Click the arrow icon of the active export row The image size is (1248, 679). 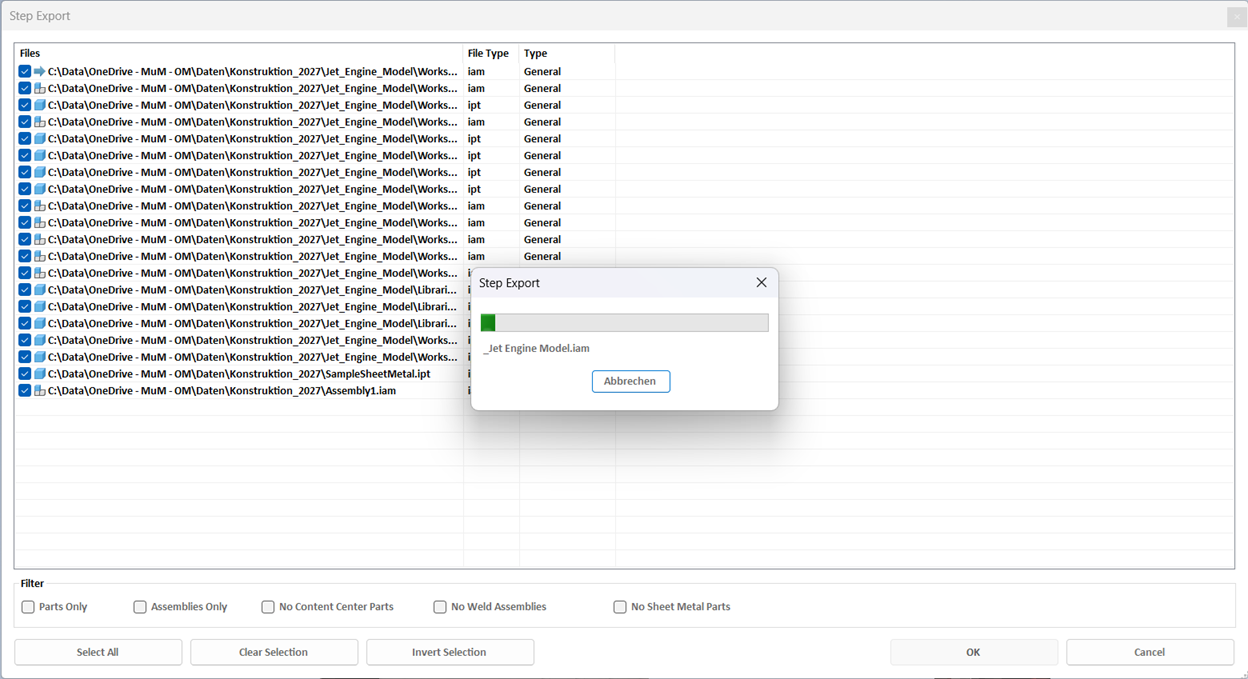40,71
